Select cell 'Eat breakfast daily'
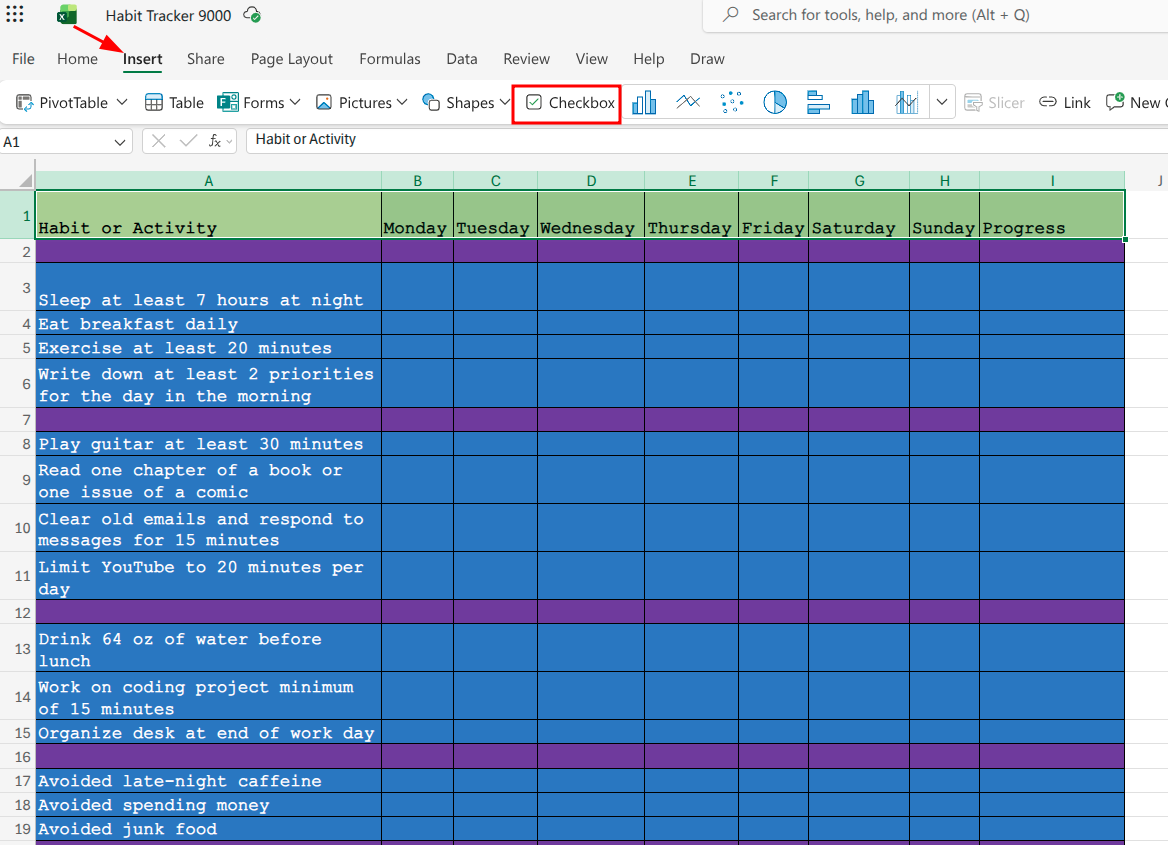Screen dimensions: 1168x845 (x=209, y=323)
